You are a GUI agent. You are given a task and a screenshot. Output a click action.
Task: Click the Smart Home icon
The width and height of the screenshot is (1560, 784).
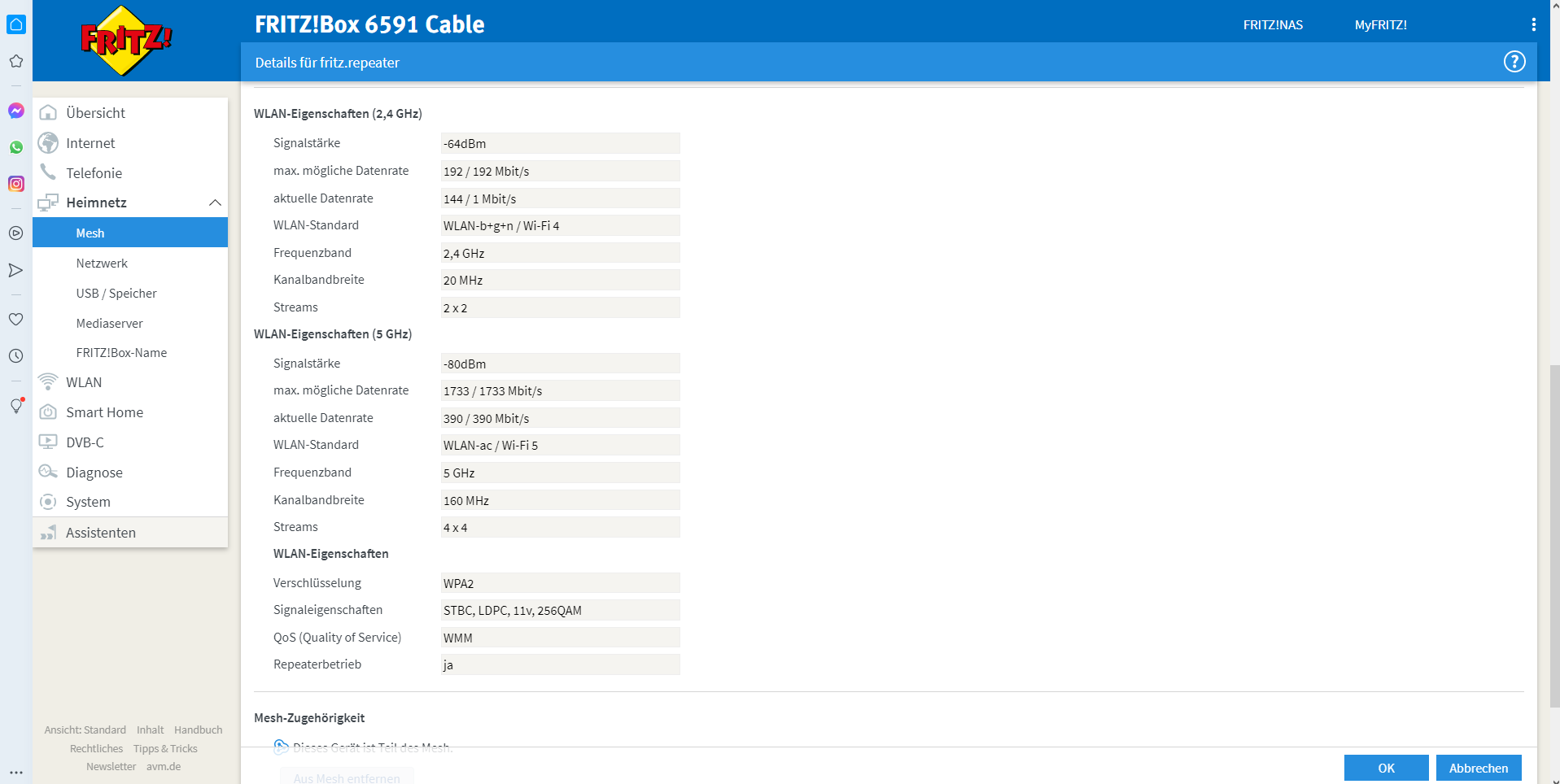(49, 412)
